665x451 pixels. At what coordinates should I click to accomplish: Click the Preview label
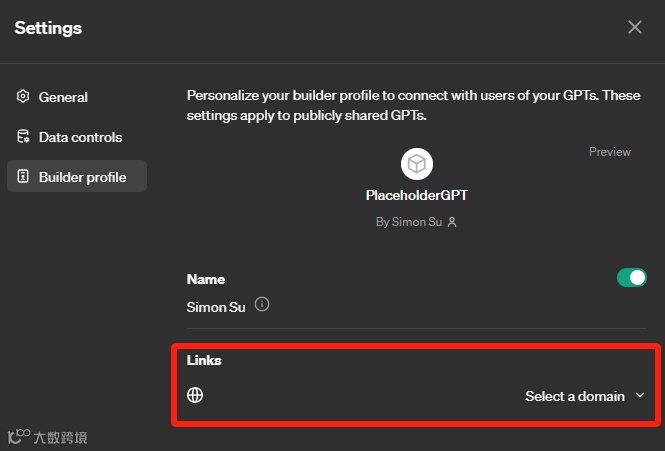pos(609,152)
